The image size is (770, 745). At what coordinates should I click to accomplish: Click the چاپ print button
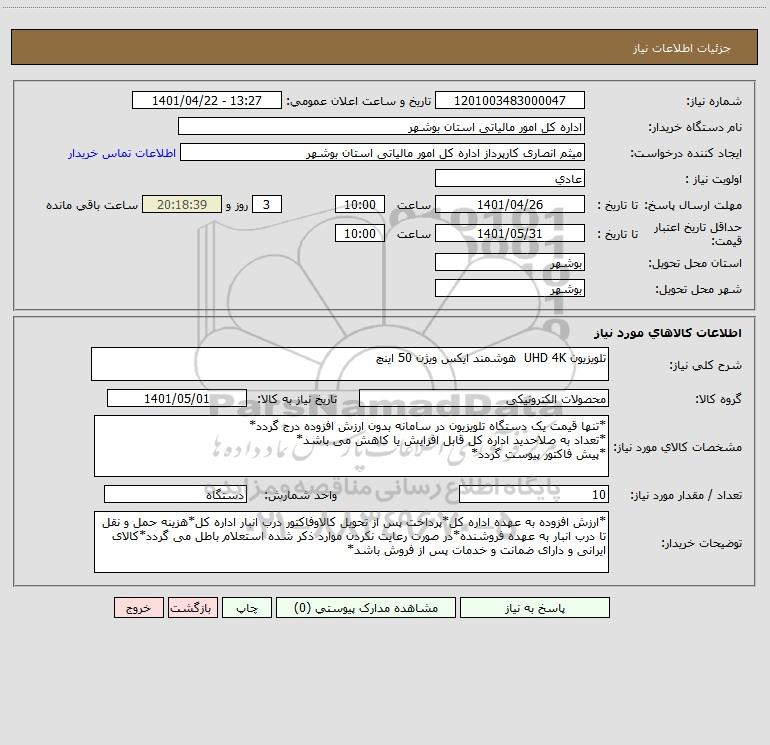pos(247,608)
